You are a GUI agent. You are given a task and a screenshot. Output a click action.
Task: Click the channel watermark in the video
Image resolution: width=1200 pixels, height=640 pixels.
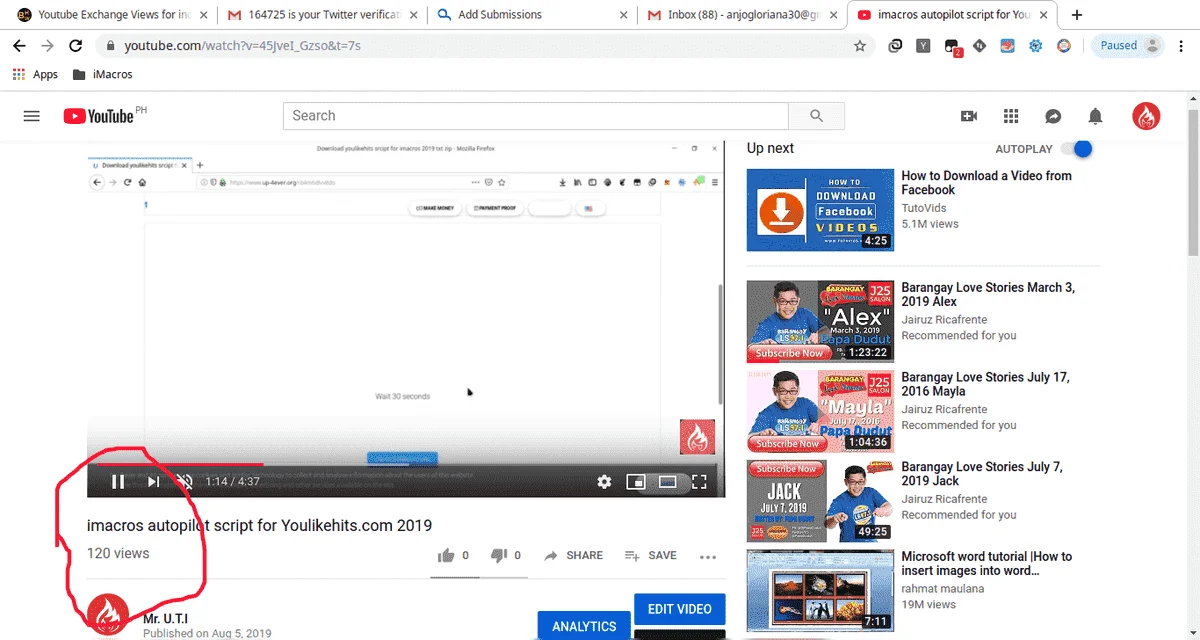pyautogui.click(x=698, y=437)
